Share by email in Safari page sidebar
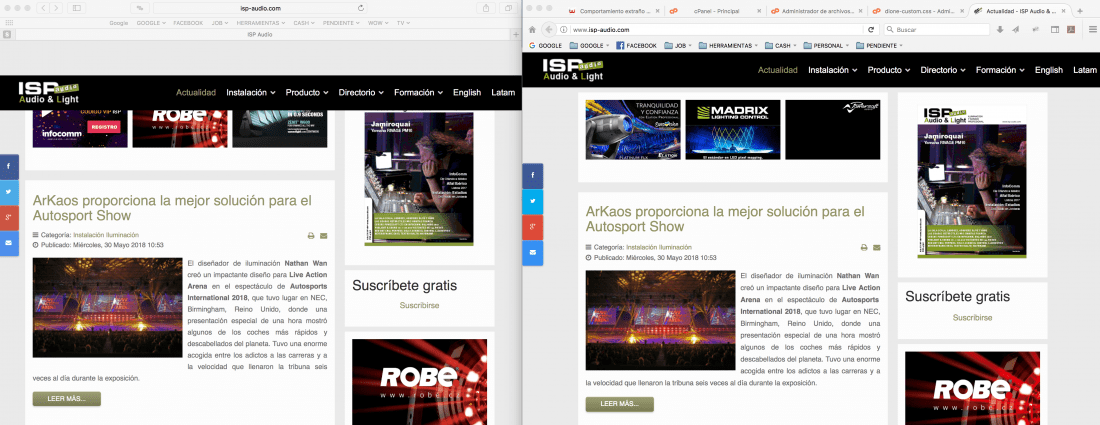1100x425 pixels. pyautogui.click(x=9, y=242)
